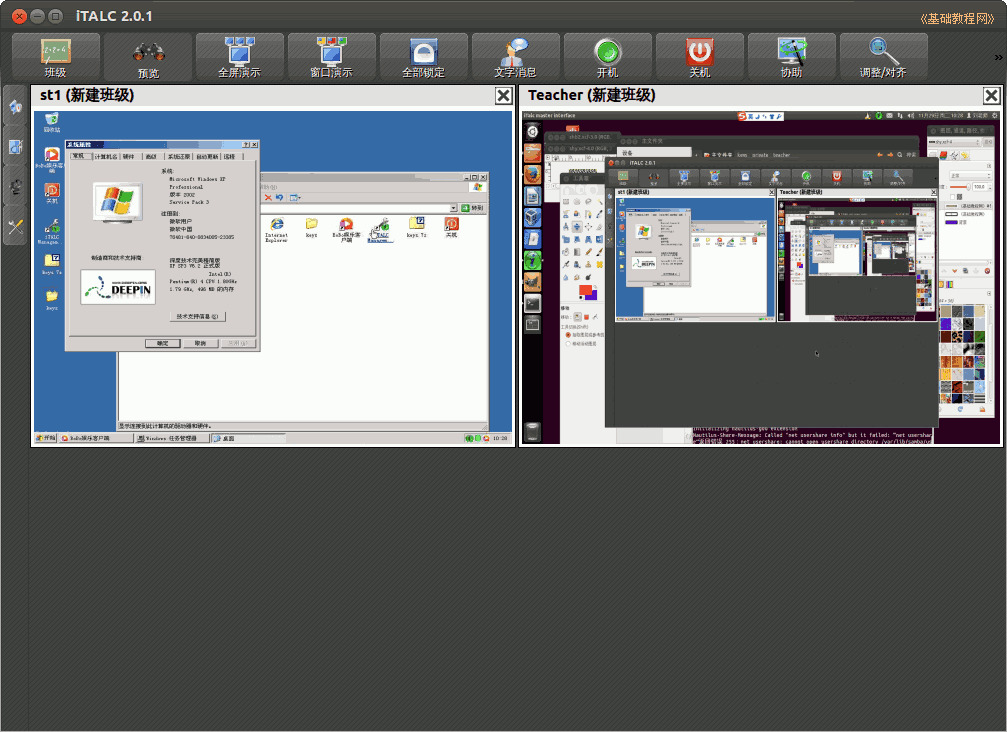Click the Ubuntu dash icon in Teacher view
Viewport: 1007px width, 732px height.
point(532,132)
